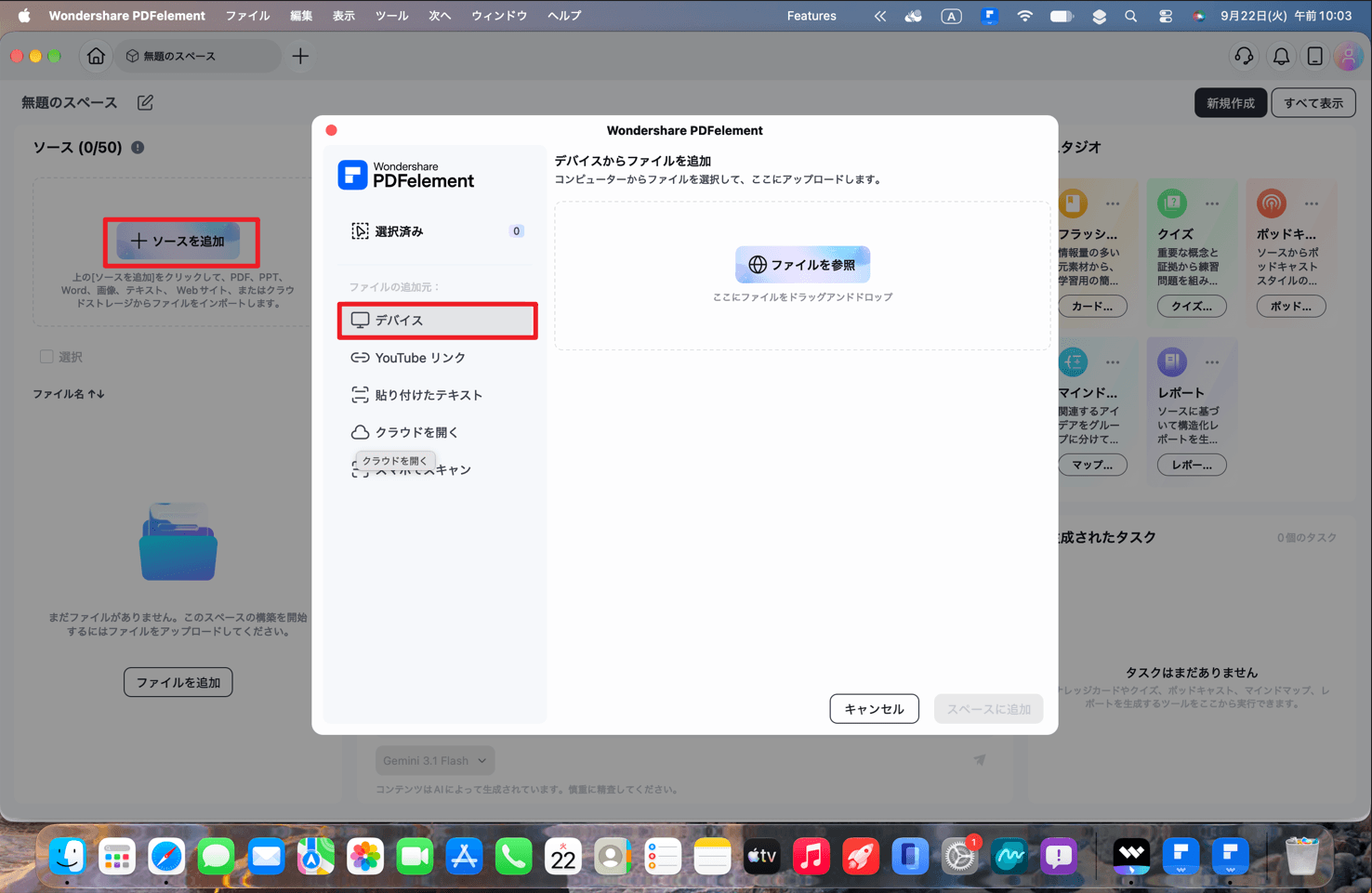Click the ファイルを追加 button

tap(178, 682)
